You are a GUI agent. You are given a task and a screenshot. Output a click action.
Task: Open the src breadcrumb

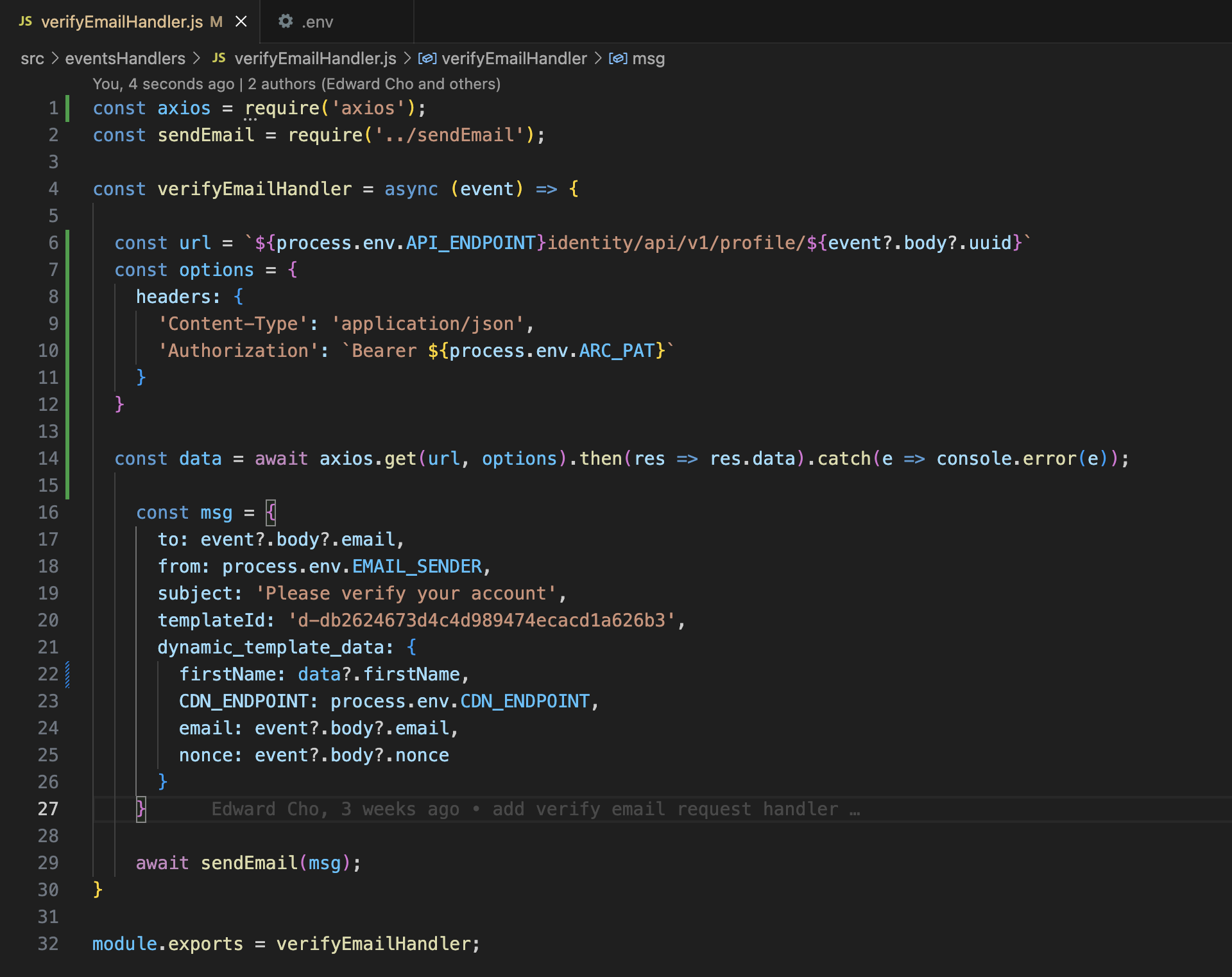point(32,58)
